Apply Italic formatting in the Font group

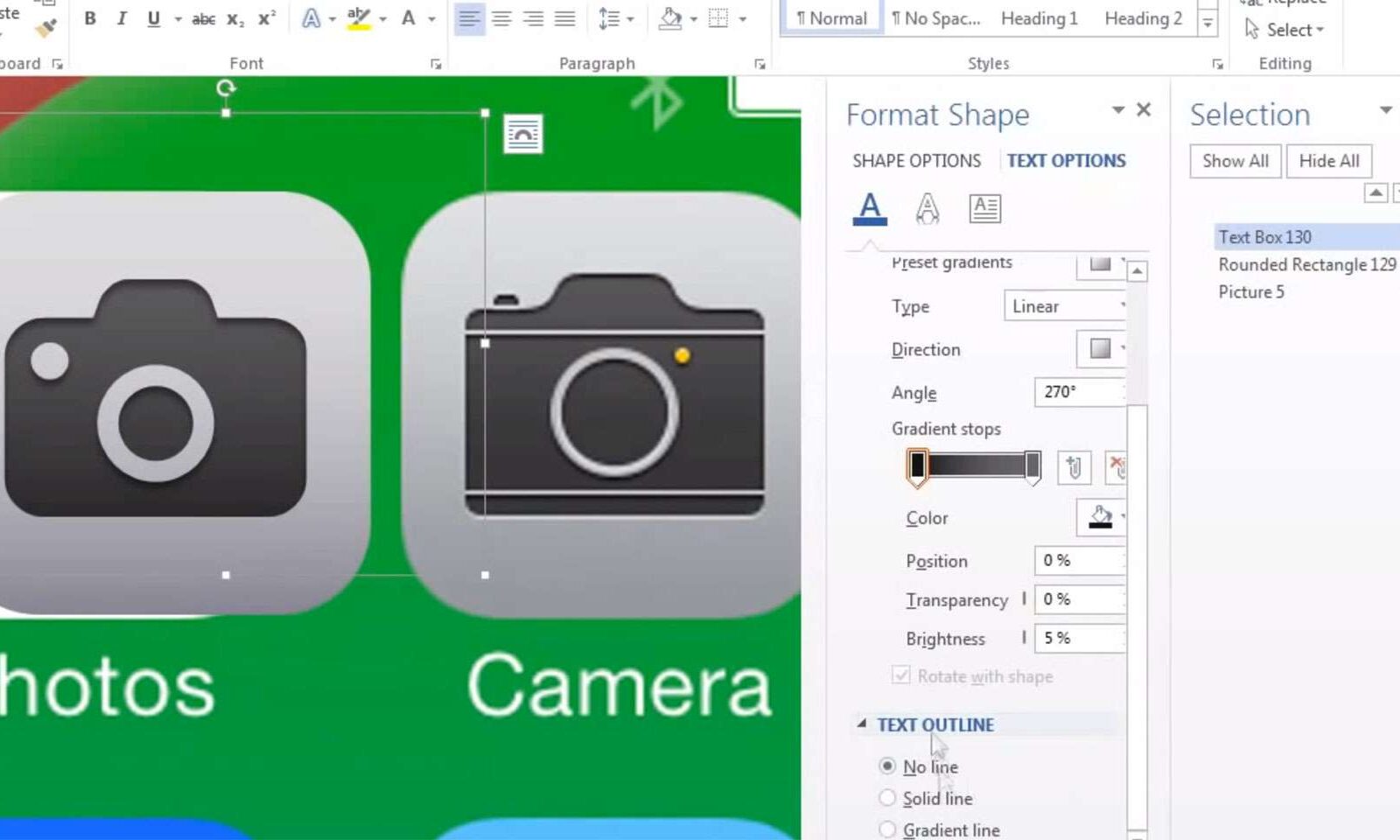point(122,18)
